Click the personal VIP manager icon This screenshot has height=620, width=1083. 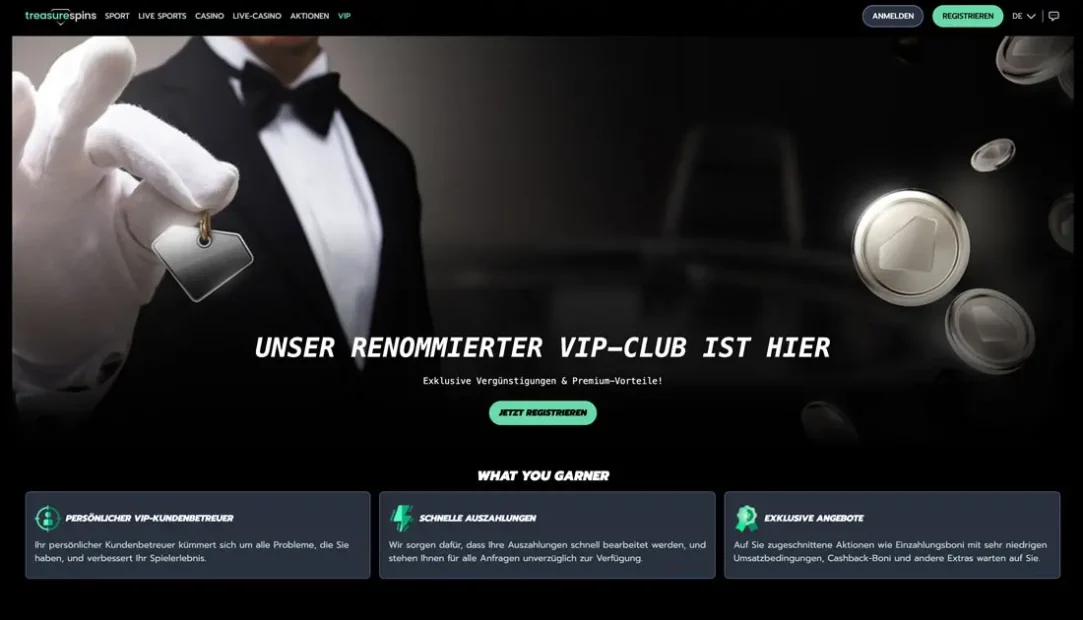click(x=47, y=518)
